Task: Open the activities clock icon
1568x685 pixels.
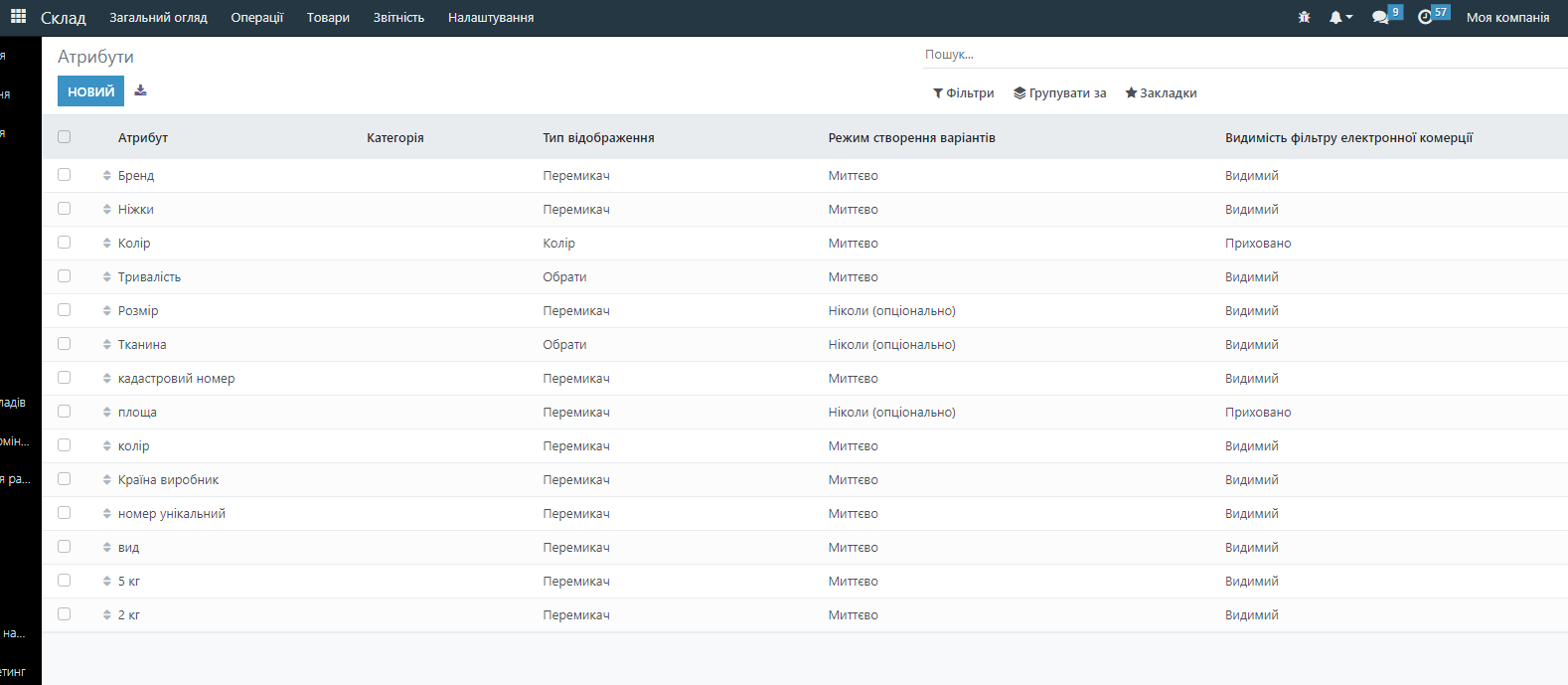Action: pos(1425,17)
